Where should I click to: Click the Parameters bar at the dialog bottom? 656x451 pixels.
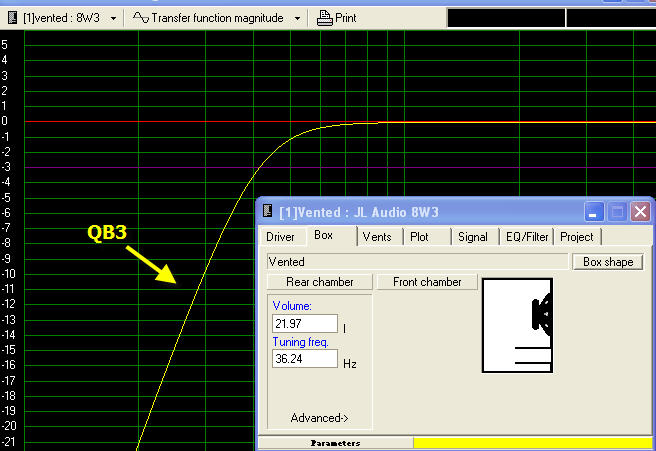coord(336,443)
